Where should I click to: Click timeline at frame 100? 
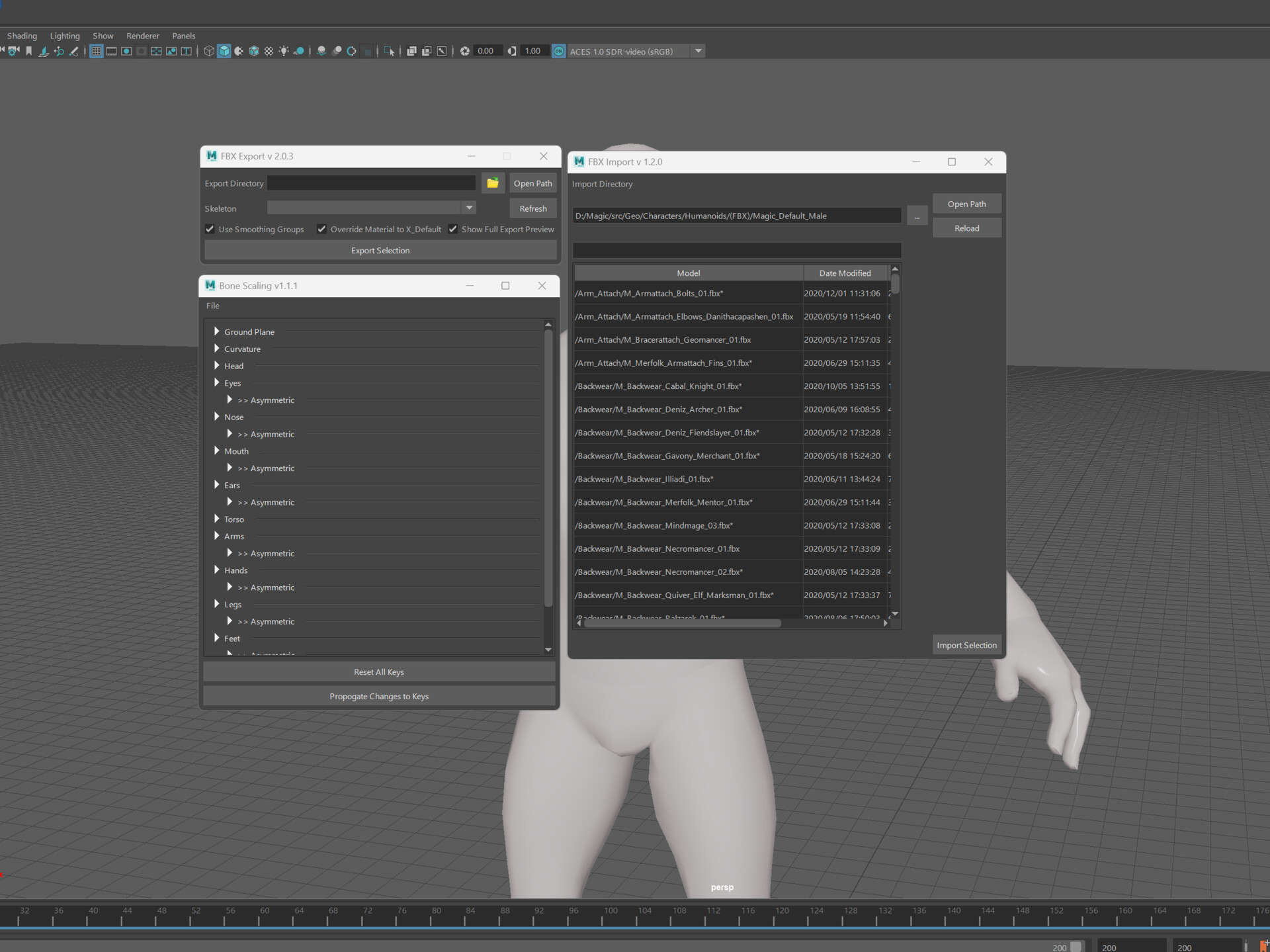602,919
